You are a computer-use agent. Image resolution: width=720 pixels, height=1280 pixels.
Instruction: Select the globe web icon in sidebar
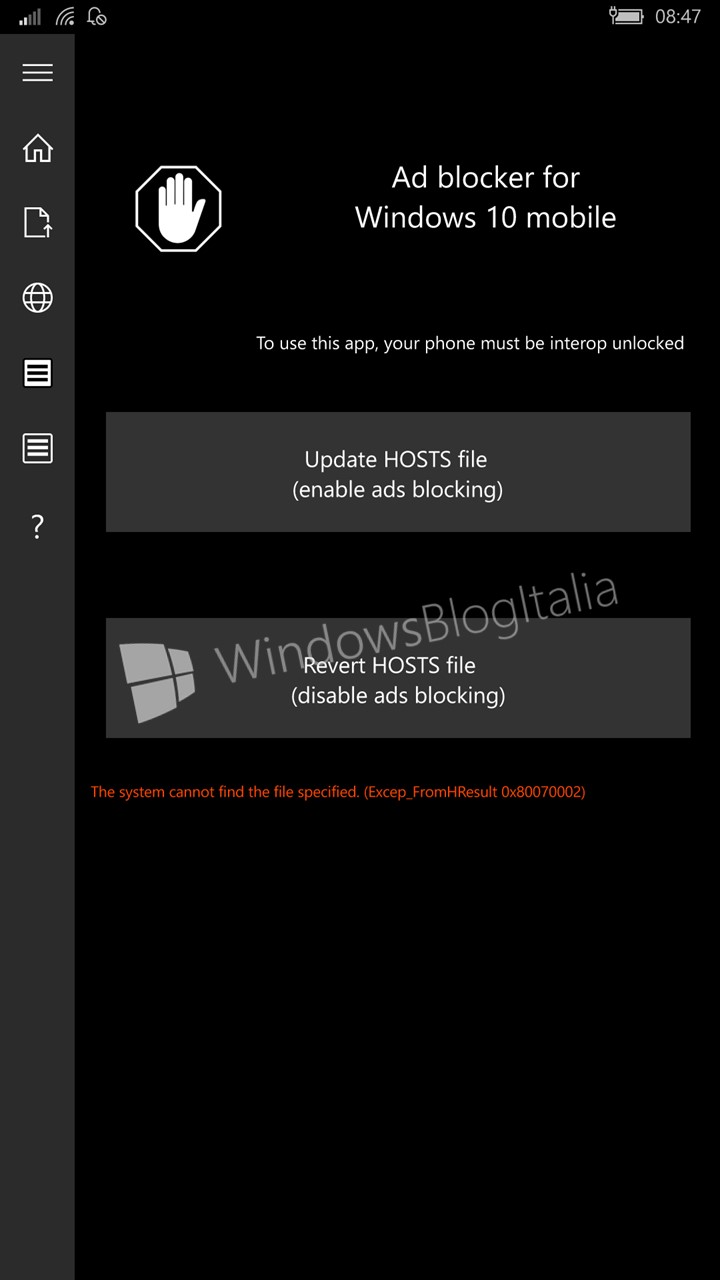37,298
